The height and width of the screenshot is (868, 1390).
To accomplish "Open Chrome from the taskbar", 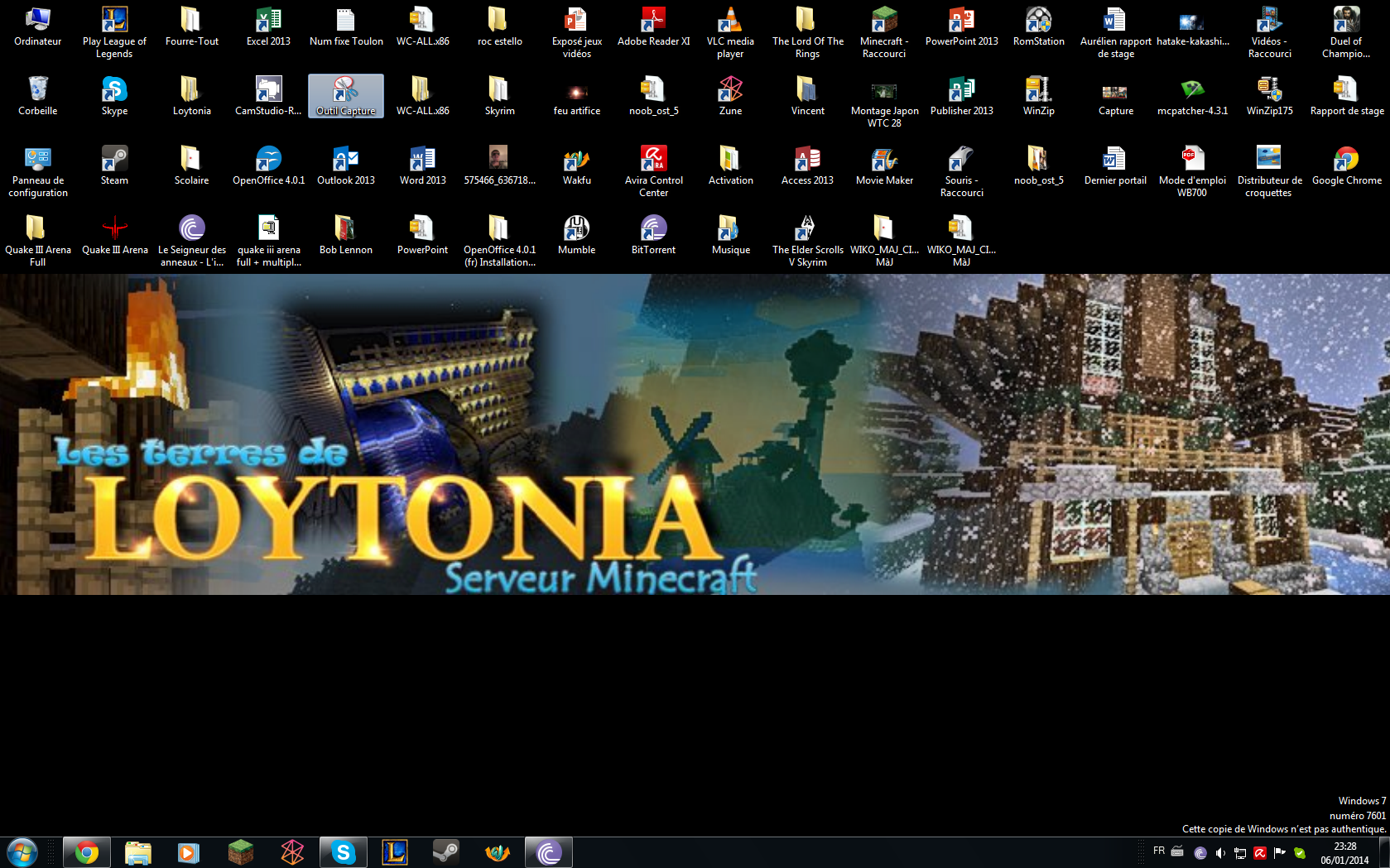I will [x=87, y=852].
